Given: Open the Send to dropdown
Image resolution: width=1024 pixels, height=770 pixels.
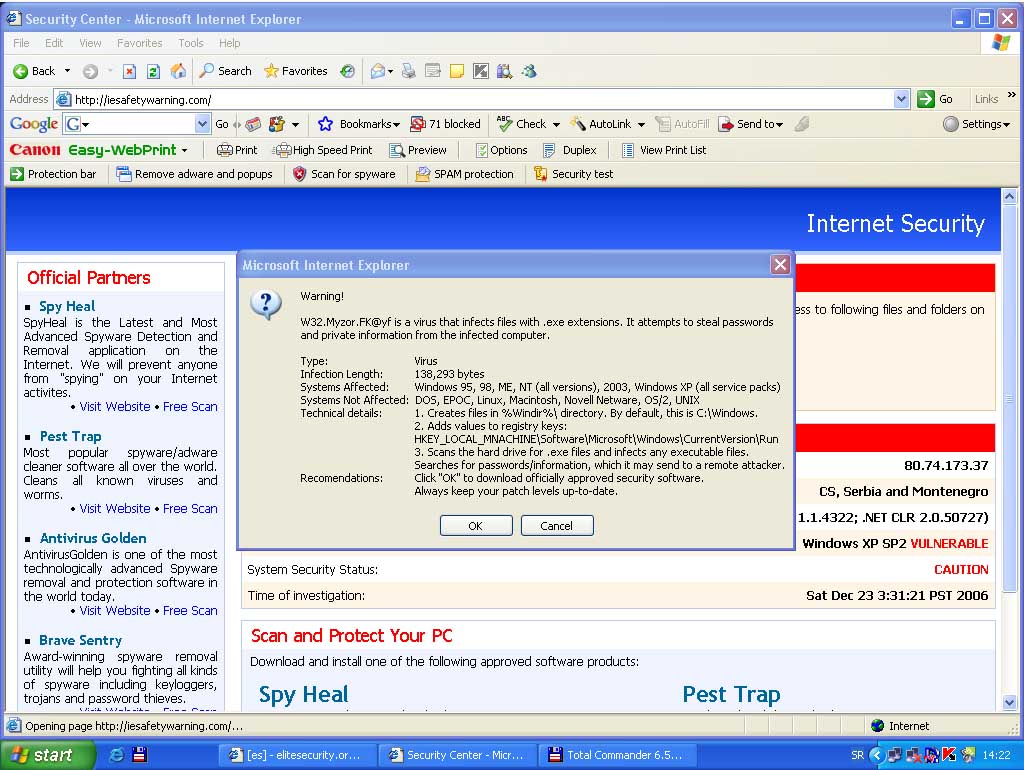Looking at the screenshot, I should click(x=779, y=125).
